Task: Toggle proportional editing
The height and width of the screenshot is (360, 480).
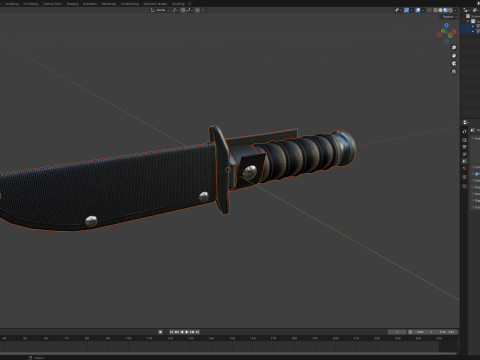Action: click(x=197, y=10)
